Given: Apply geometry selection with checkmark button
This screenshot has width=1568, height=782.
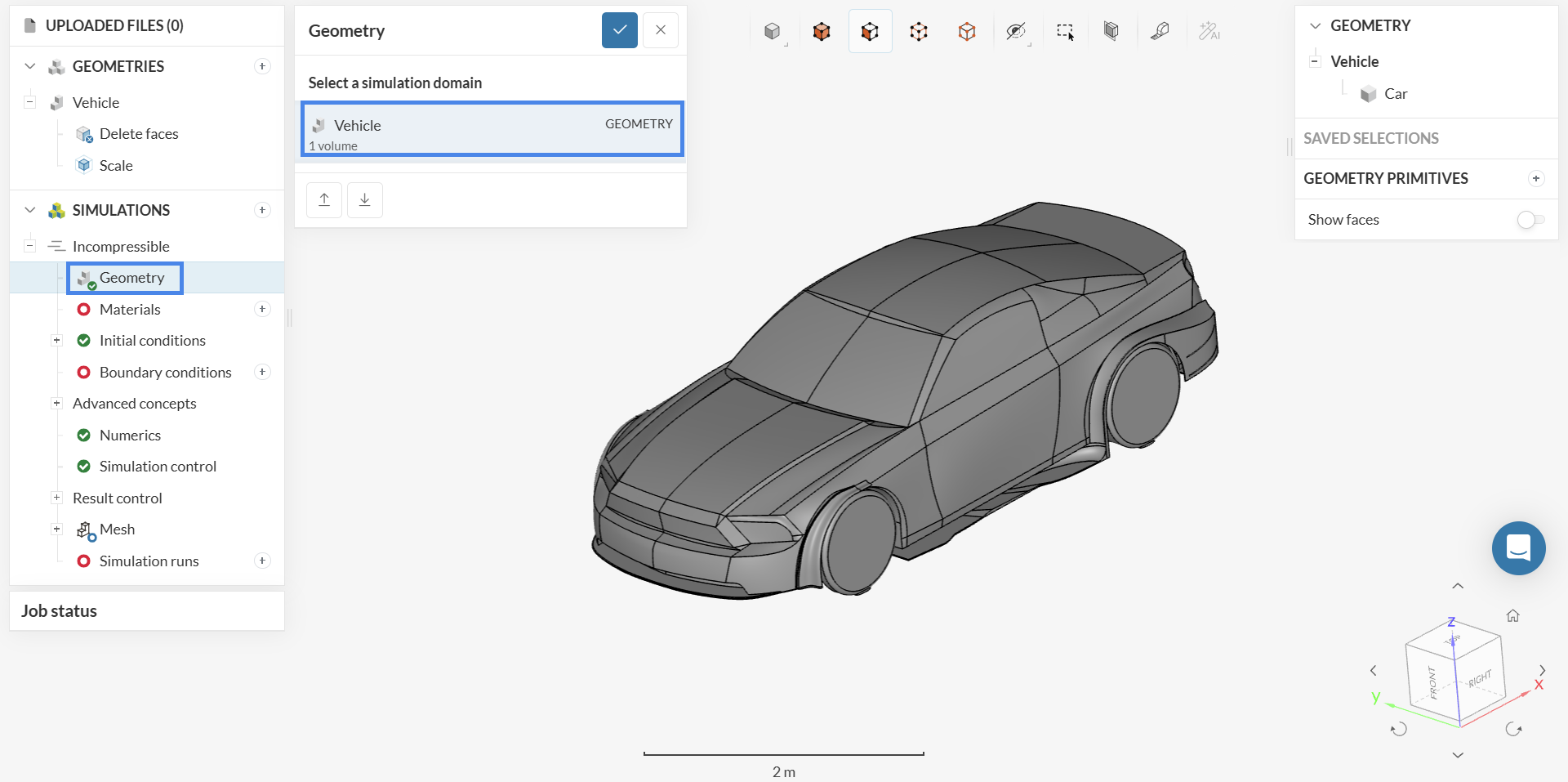Looking at the screenshot, I should click(619, 30).
